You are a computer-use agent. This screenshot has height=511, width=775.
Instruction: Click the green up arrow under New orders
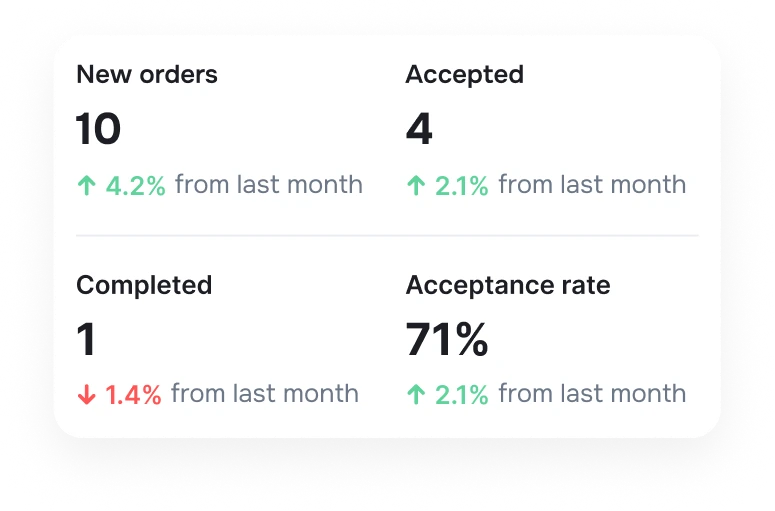pyautogui.click(x=86, y=186)
